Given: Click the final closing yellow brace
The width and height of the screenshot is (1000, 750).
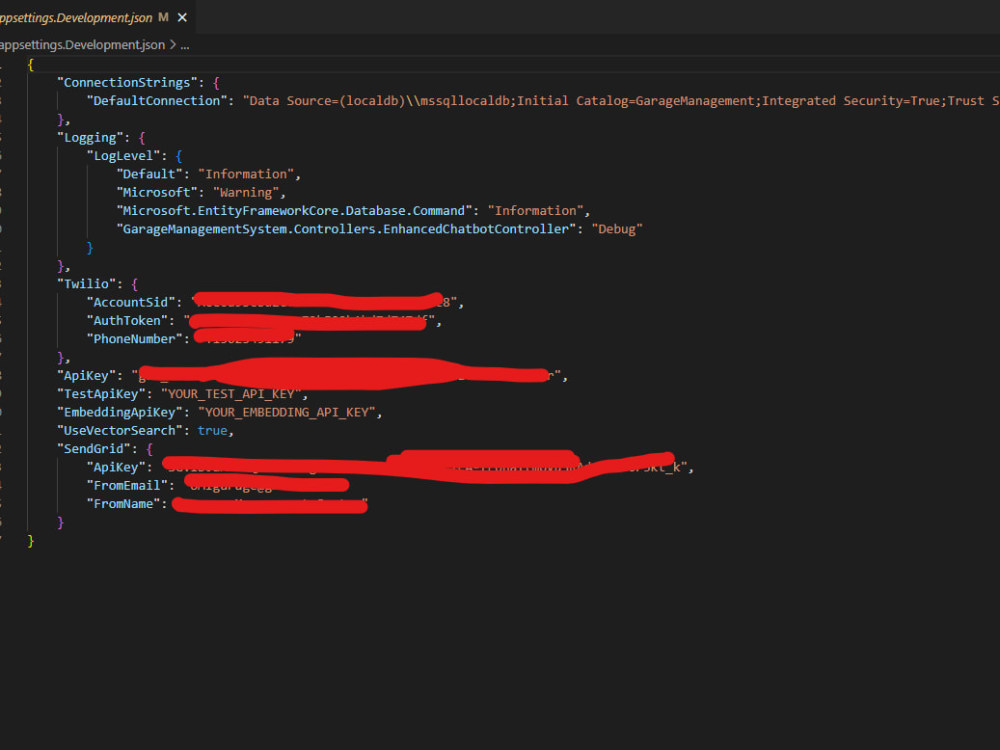Looking at the screenshot, I should click(x=31, y=541).
